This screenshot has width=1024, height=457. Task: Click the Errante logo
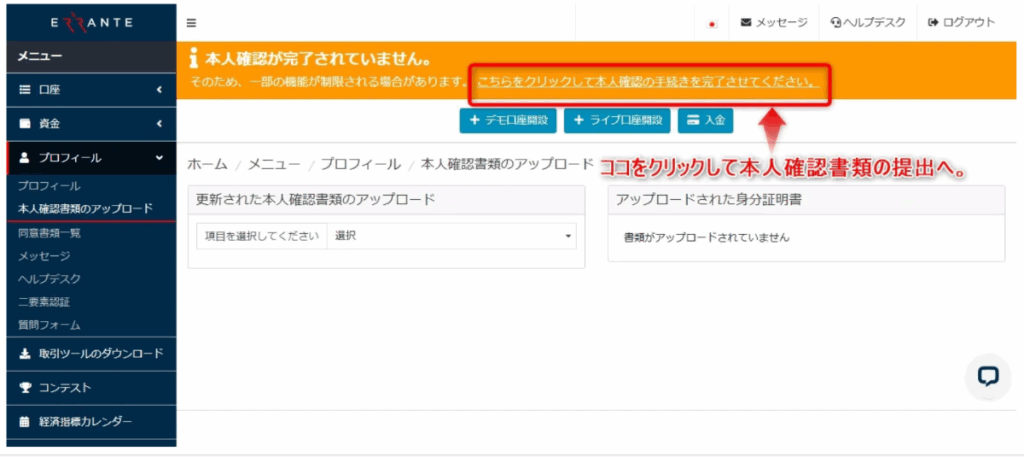91,23
